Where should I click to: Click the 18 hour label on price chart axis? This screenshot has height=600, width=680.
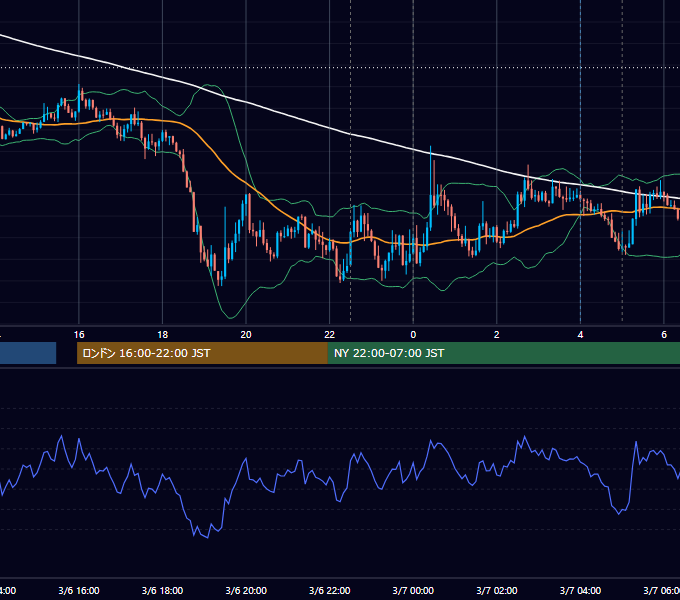pos(162,335)
